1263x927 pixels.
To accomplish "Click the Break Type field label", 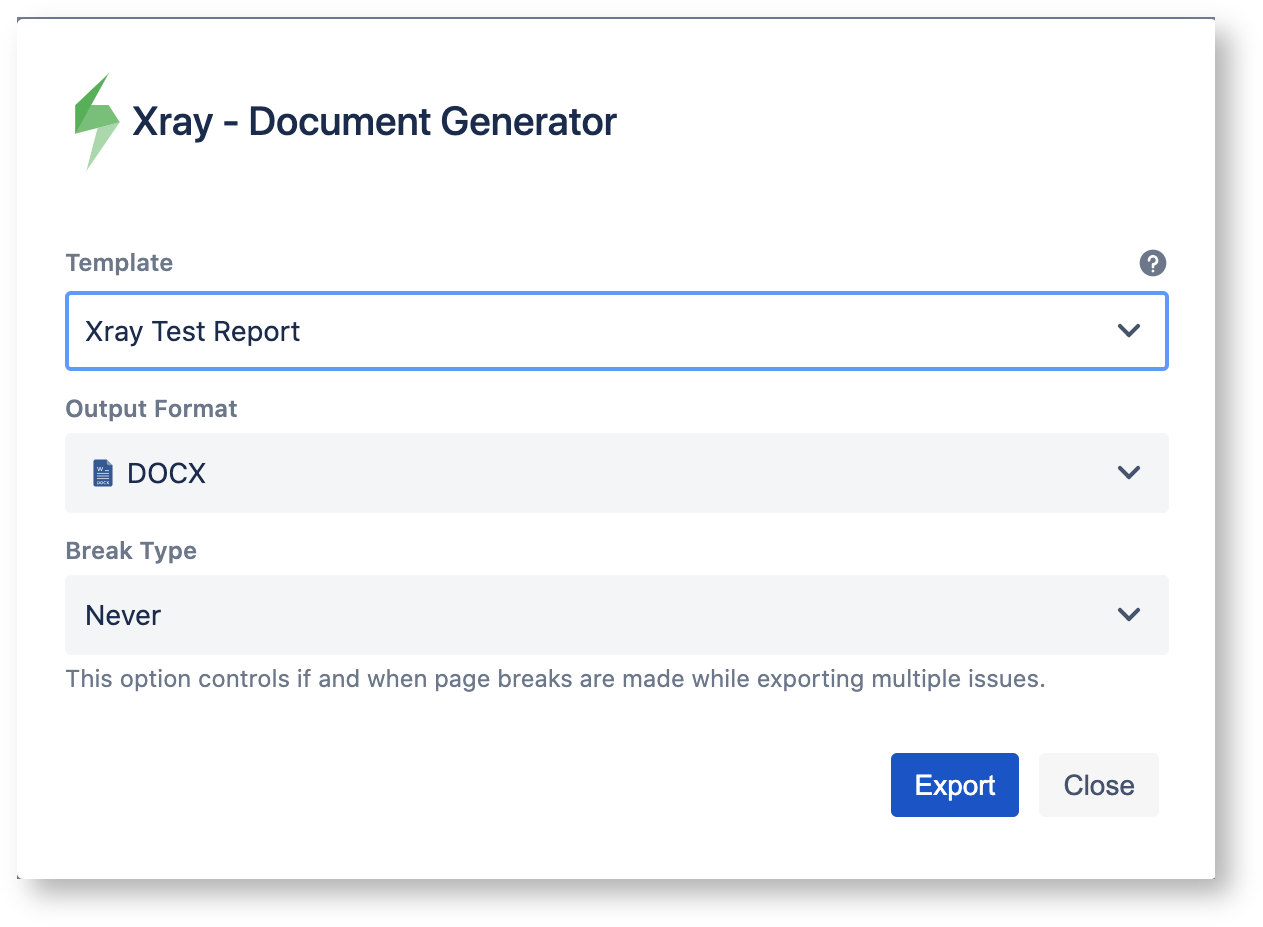I will tap(131, 551).
